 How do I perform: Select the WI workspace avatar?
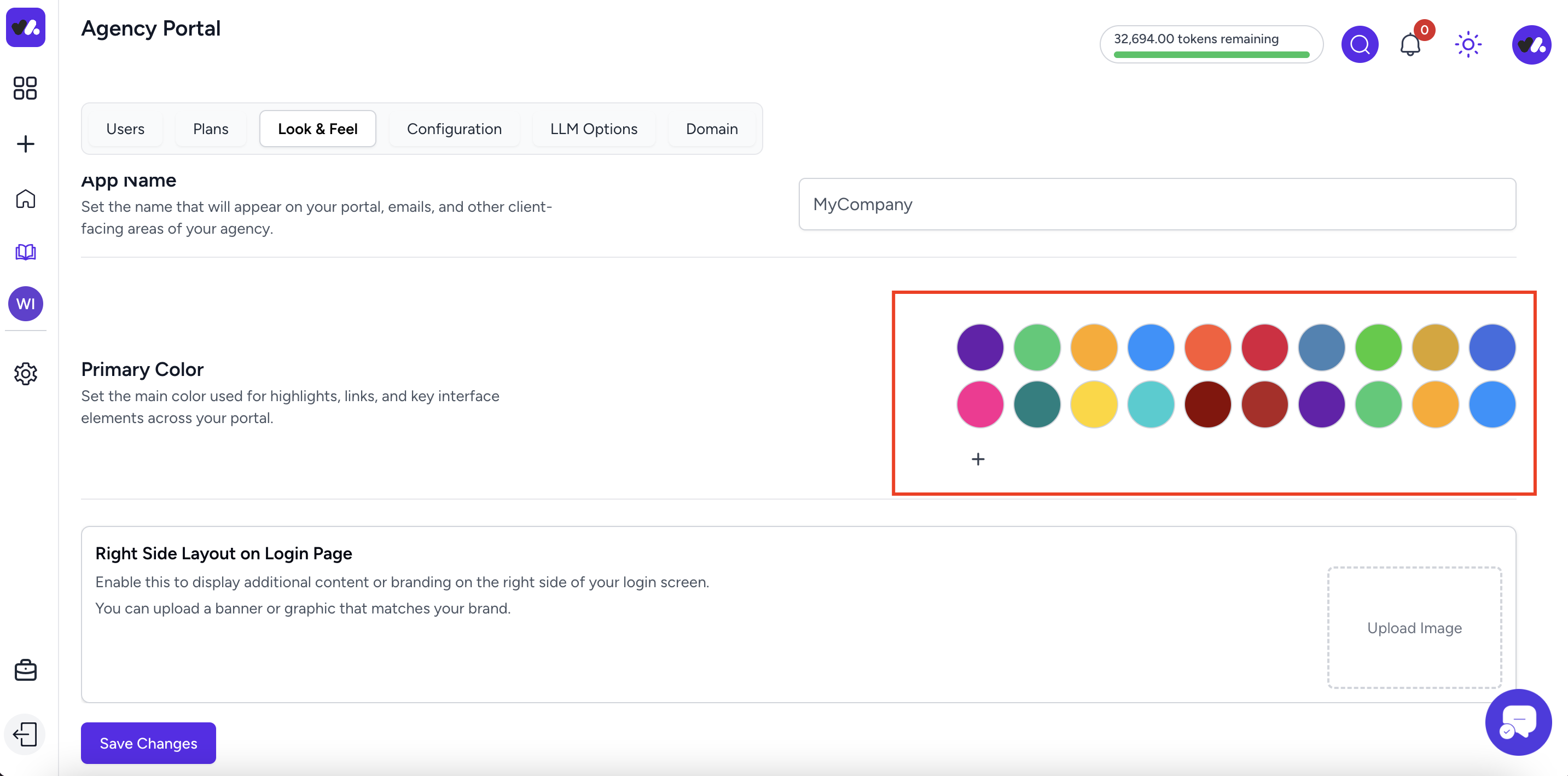pos(26,304)
